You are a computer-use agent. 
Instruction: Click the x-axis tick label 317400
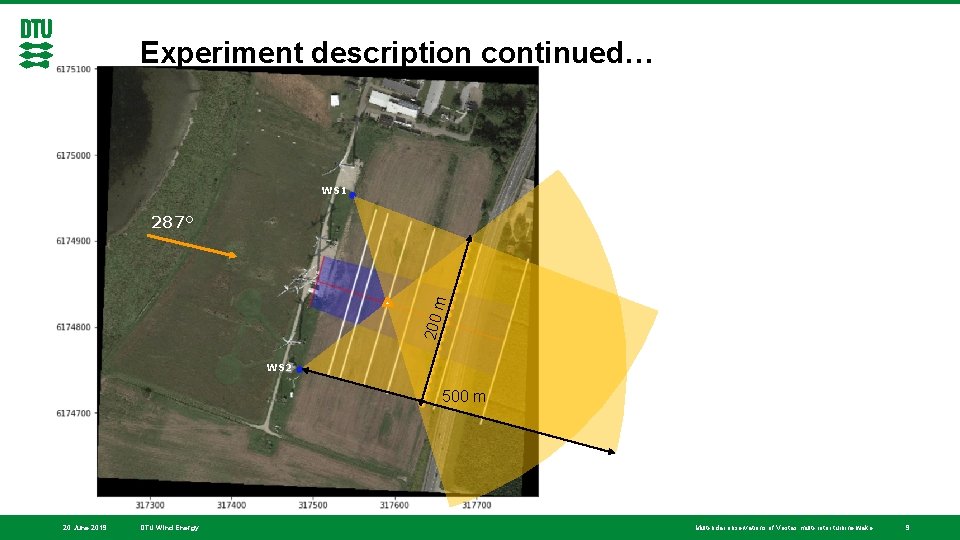coord(231,505)
